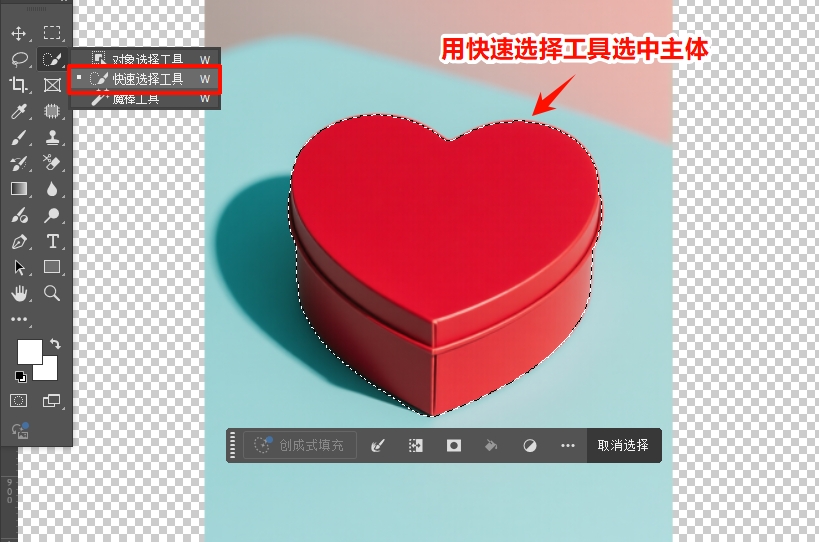Choose 快速选择工具 from the flyout
Screen dimensions: 819x542
pyautogui.click(x=145, y=79)
